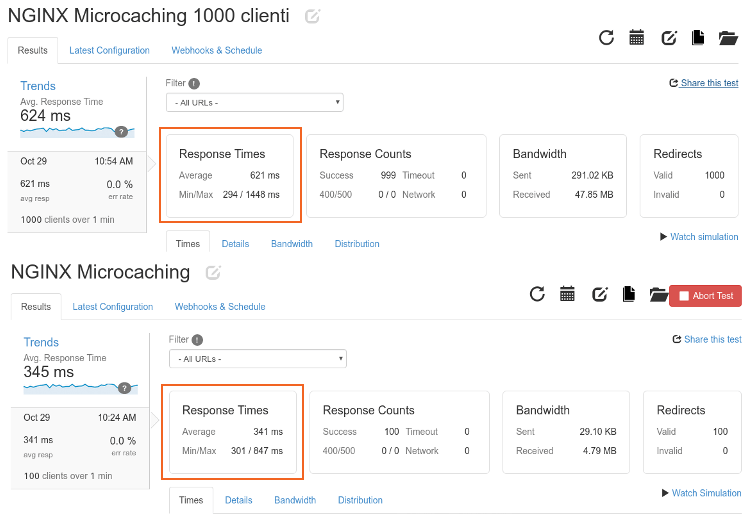Screen dimensions: 749x514
Task: Click question mark marker on the 345 ms trend chart
Action: (125, 388)
